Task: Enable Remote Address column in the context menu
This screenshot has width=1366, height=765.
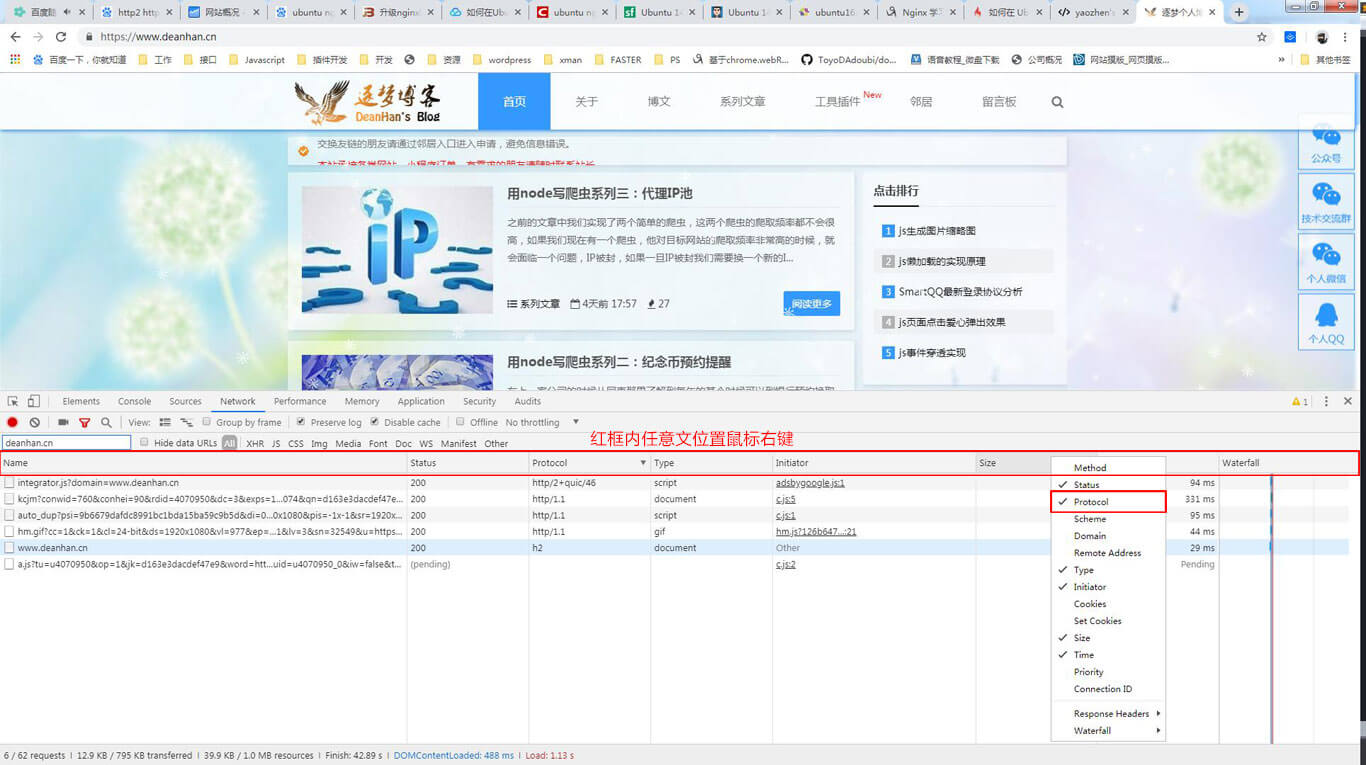Action: pos(1108,553)
